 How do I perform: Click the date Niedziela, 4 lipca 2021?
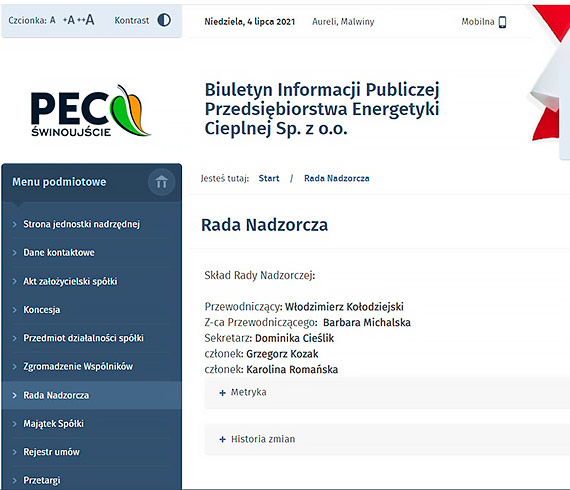pos(250,22)
